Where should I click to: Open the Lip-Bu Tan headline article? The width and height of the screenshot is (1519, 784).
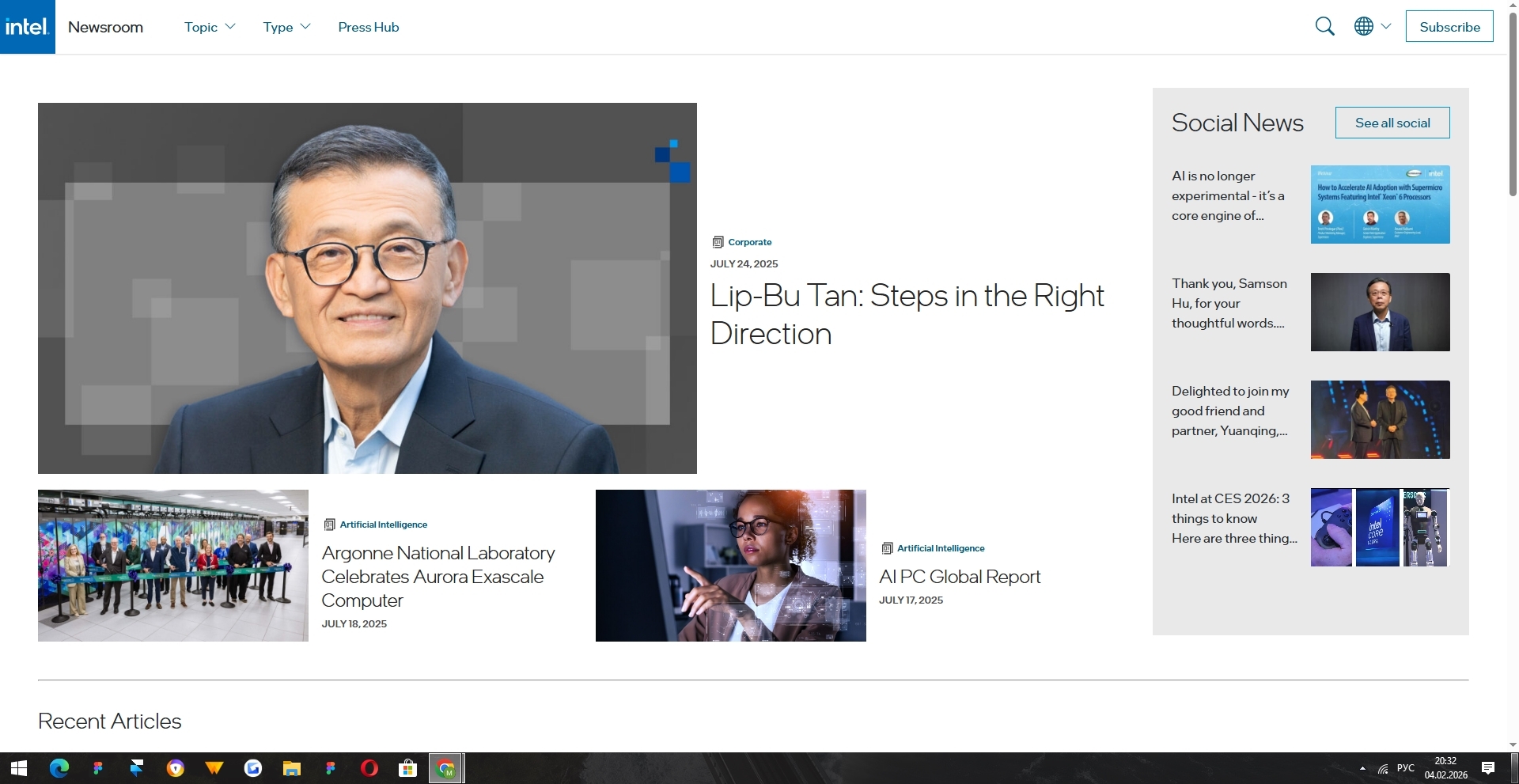[907, 314]
